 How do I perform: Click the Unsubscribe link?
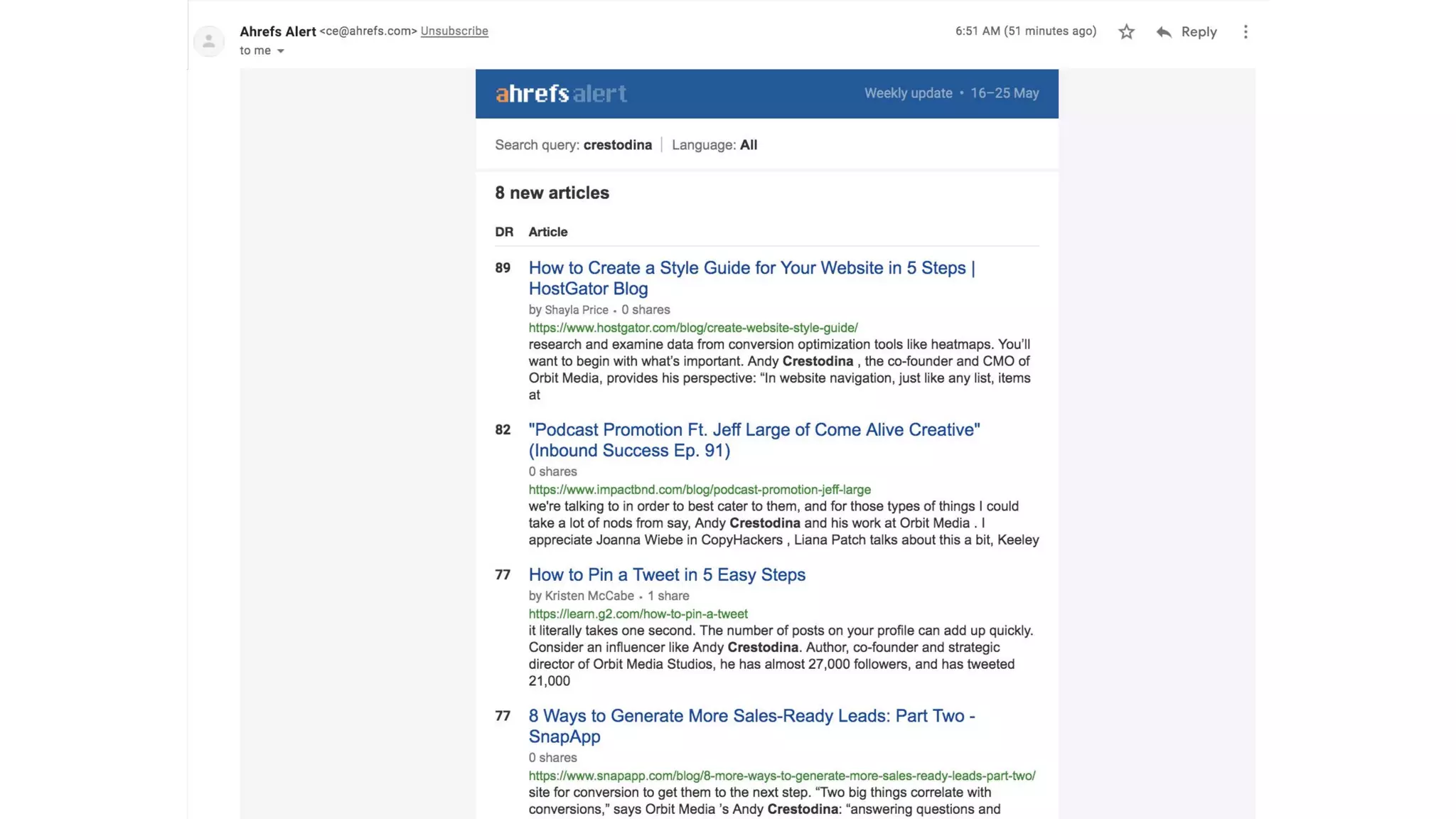coord(454,31)
